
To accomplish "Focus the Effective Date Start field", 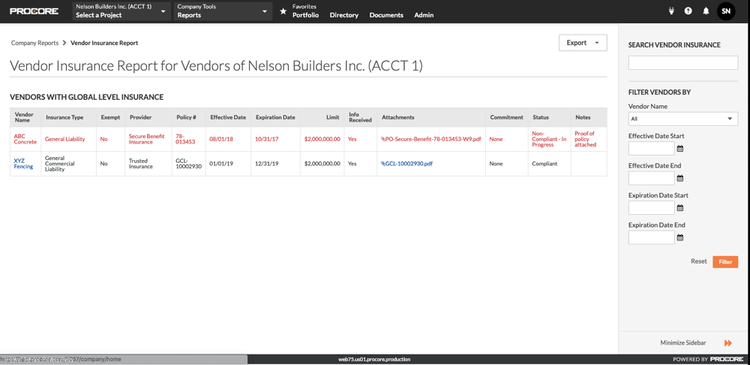I will click(651, 149).
